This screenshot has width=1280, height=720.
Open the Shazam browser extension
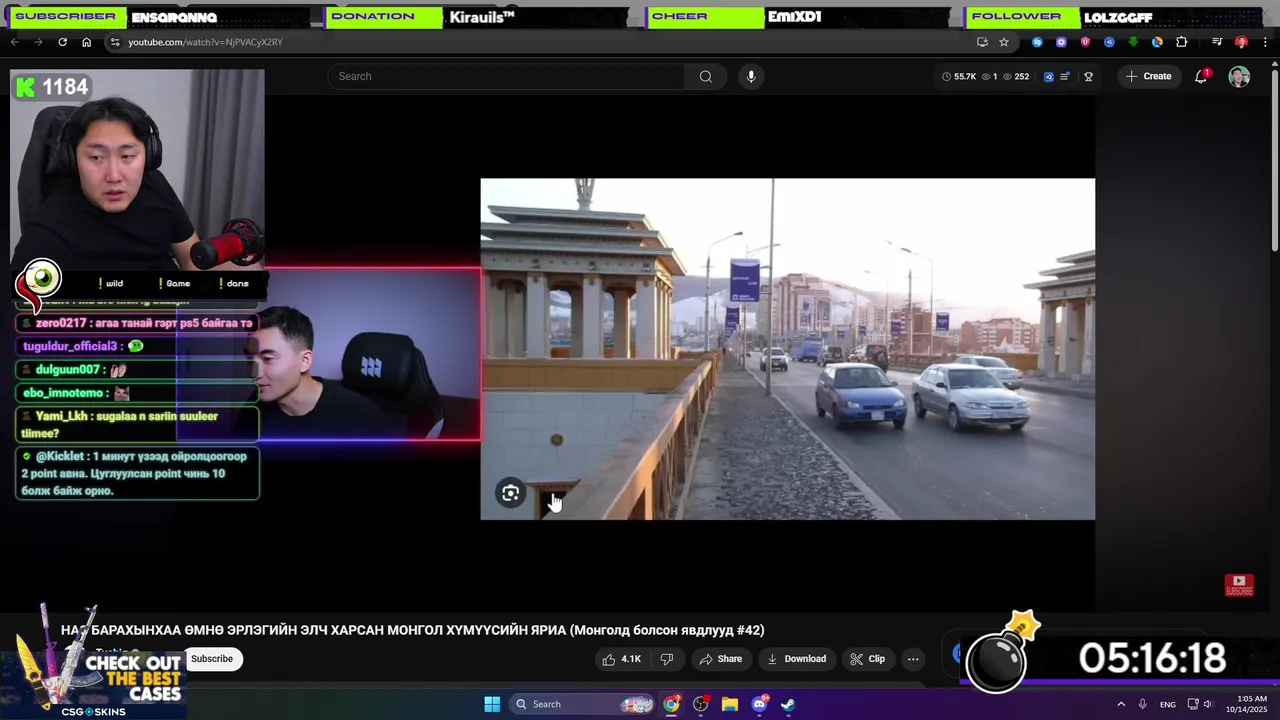(x=1037, y=42)
